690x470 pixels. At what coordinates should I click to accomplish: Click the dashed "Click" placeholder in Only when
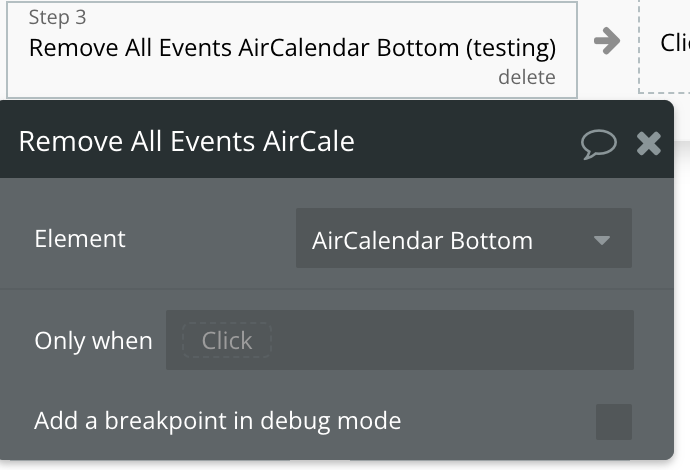tap(227, 340)
